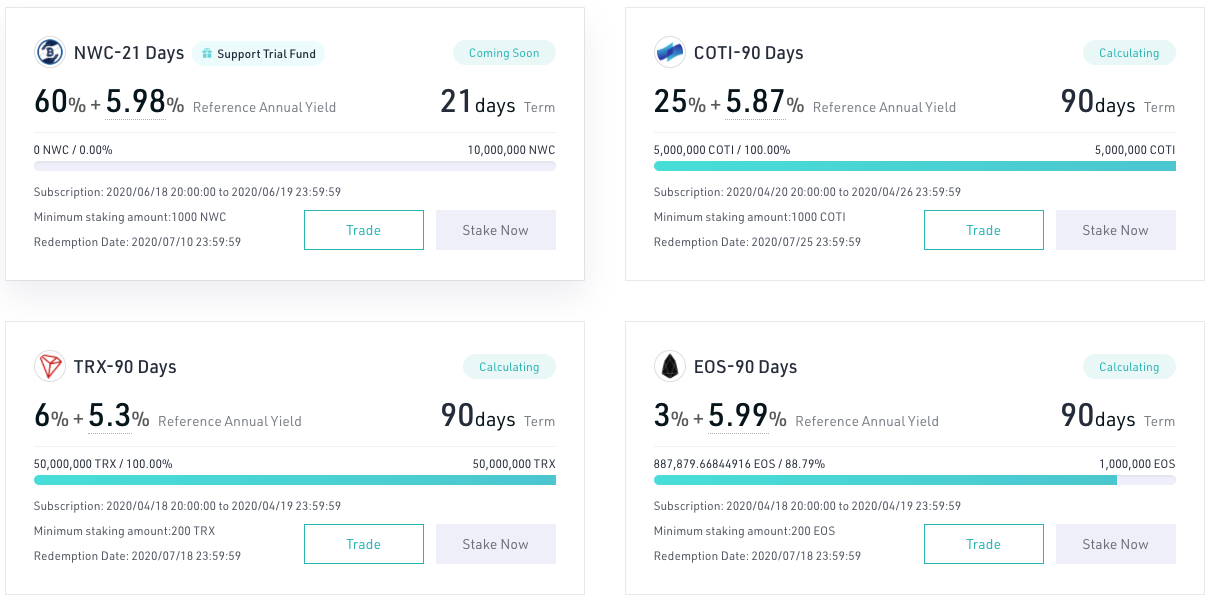The height and width of the screenshot is (604, 1211).
Task: Click 'Reference Annual Yield' on the TRX card
Action: coord(230,421)
